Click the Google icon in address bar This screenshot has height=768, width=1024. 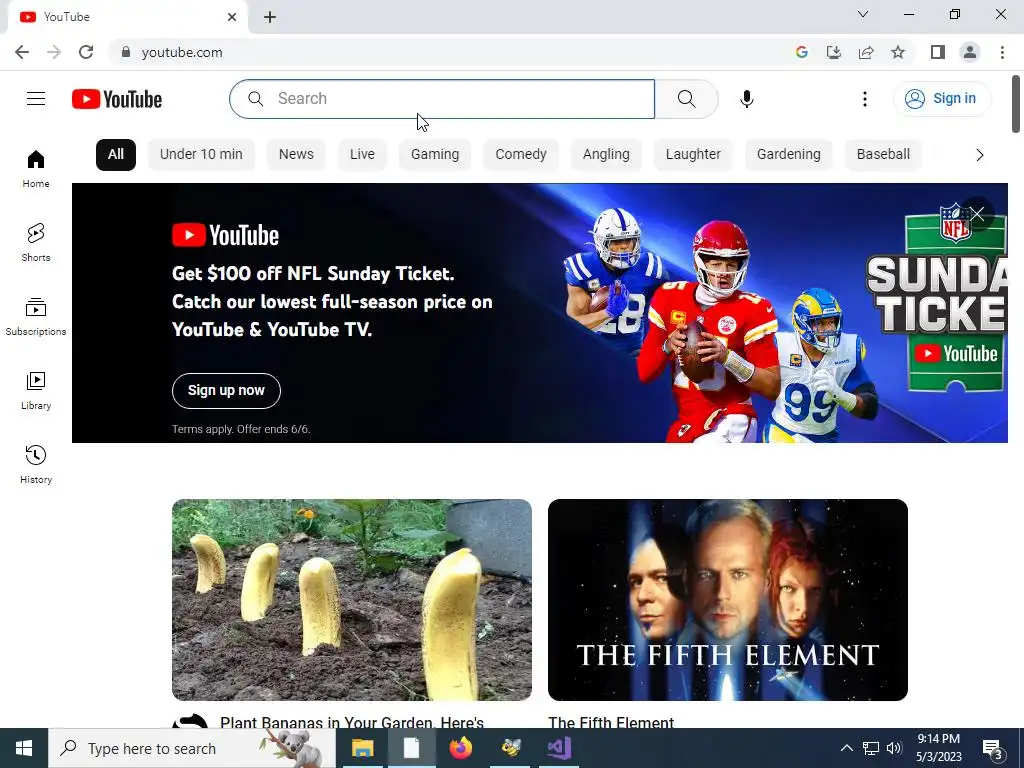click(802, 52)
